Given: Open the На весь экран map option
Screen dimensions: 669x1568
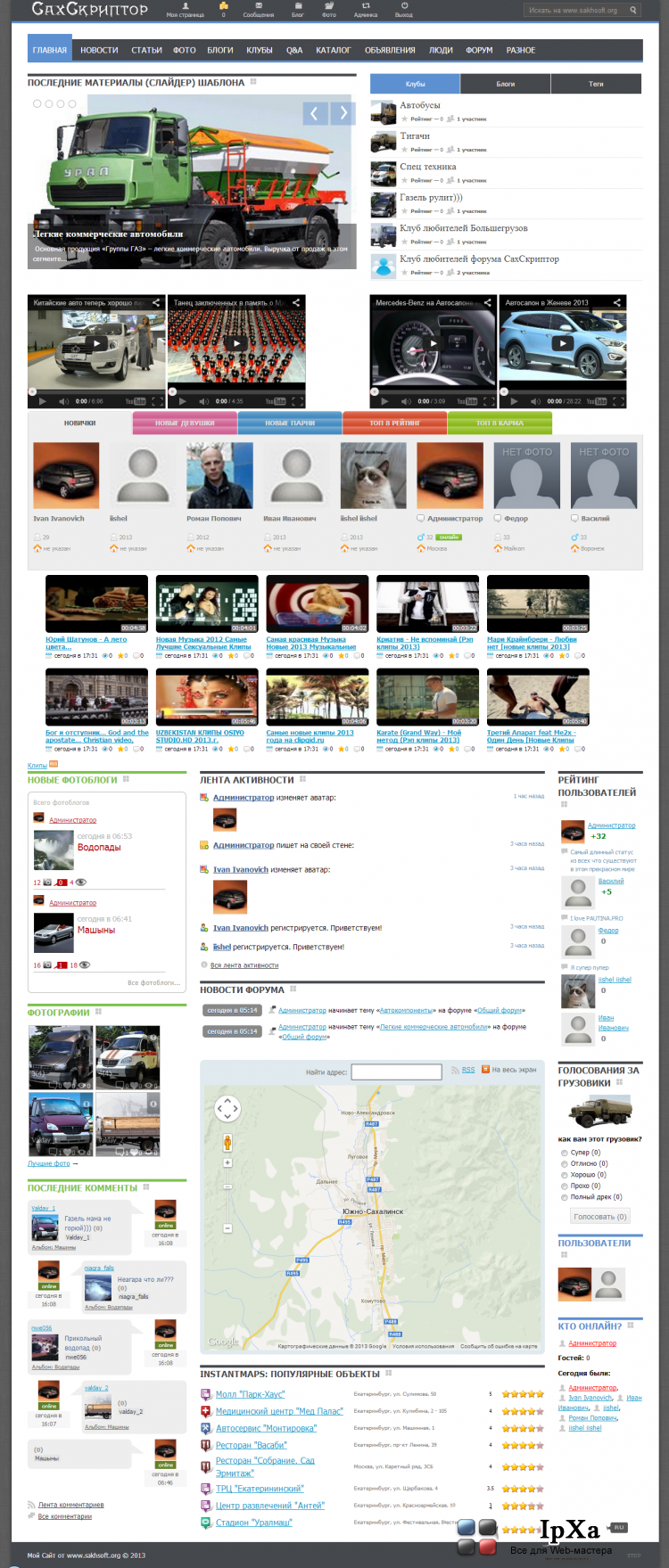Looking at the screenshot, I should [x=510, y=1070].
